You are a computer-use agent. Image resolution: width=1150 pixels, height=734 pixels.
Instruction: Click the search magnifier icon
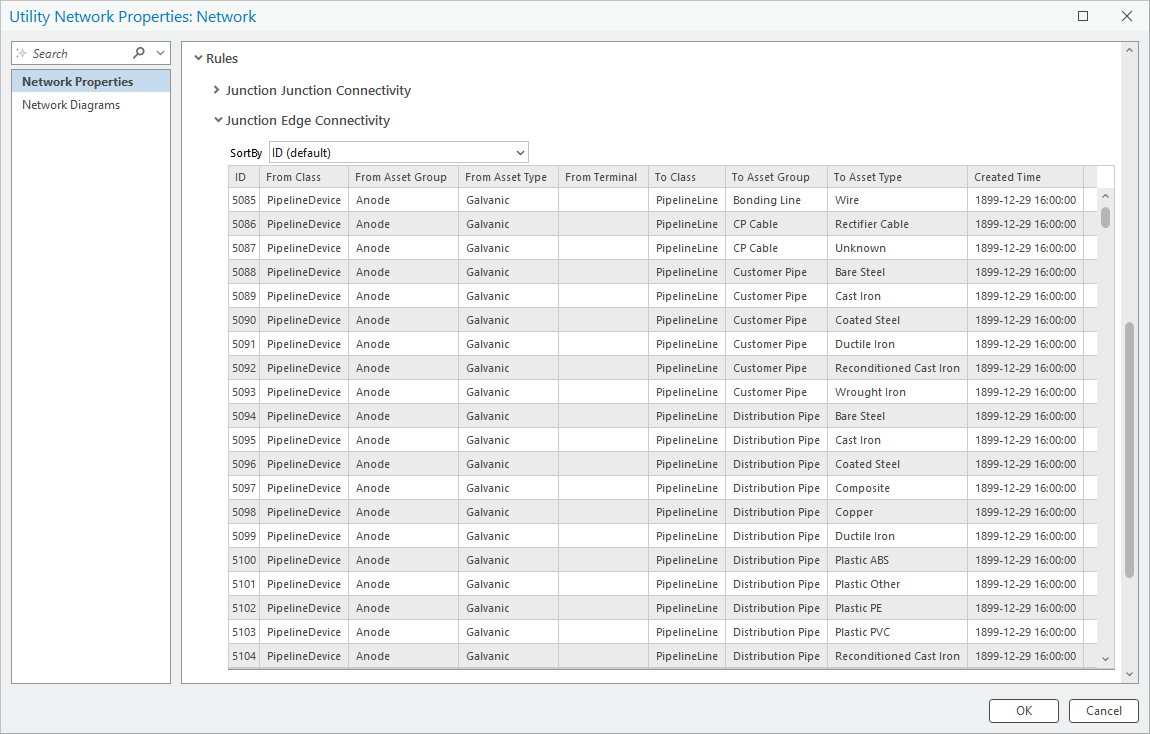(x=139, y=53)
